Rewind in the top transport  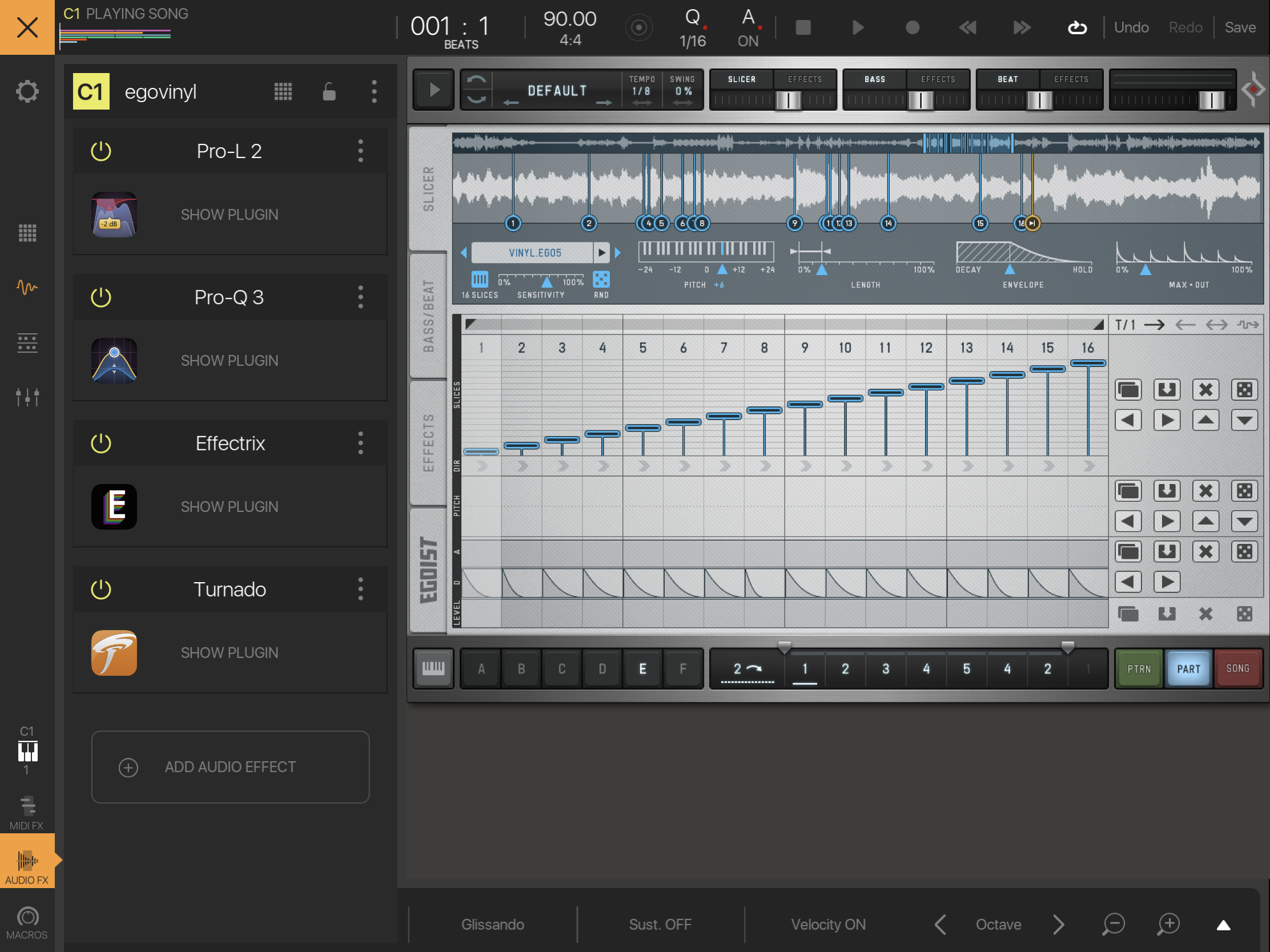[x=967, y=27]
